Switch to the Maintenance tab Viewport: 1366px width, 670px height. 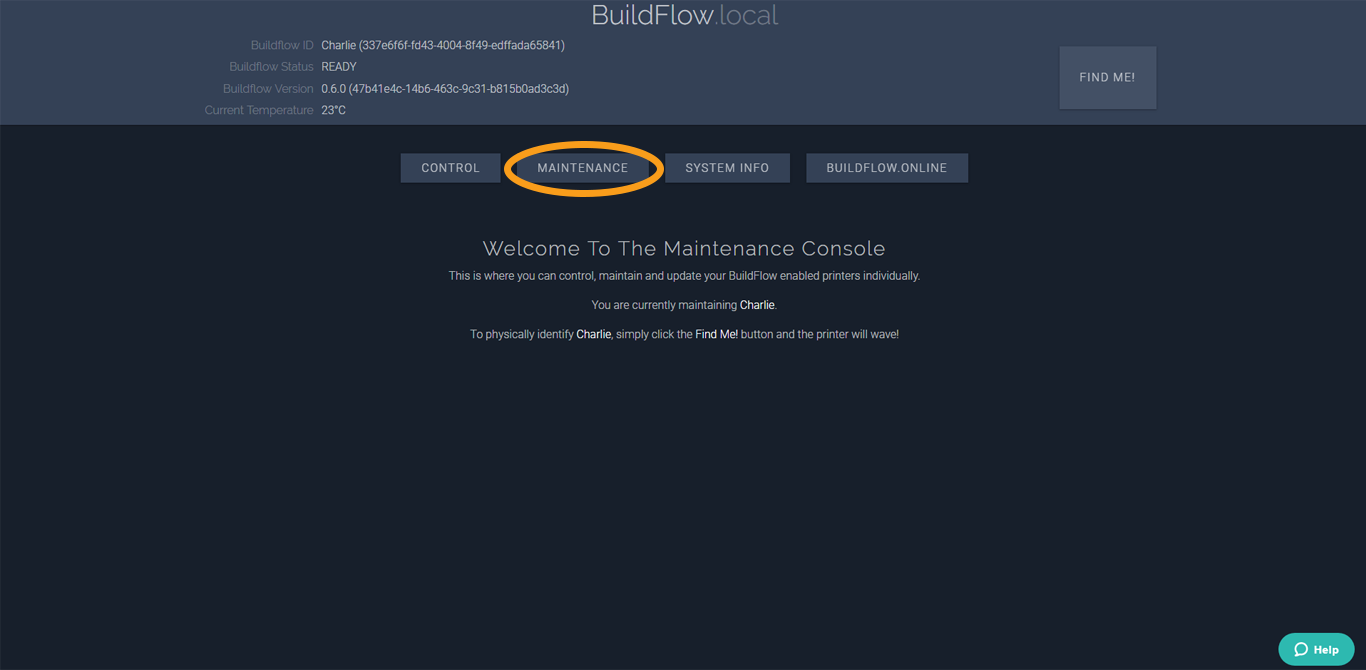[x=583, y=168]
